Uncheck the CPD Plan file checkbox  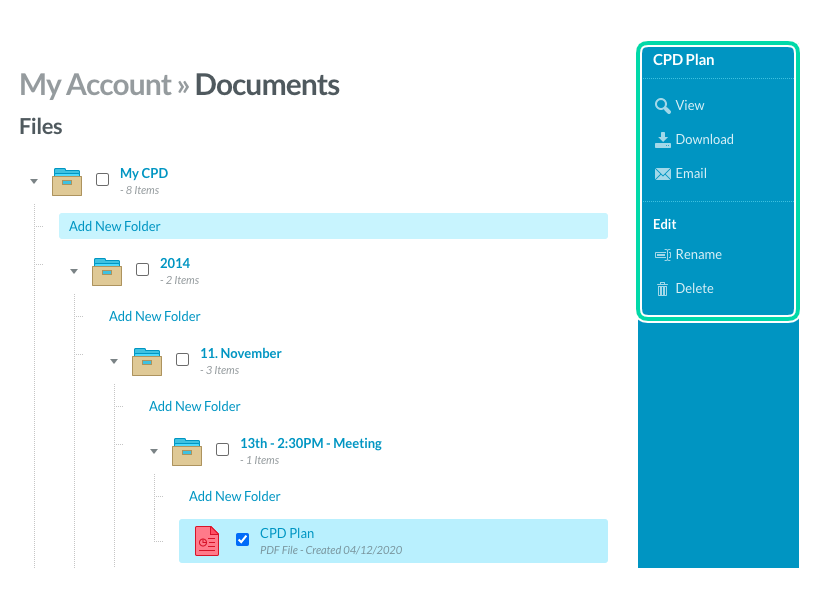pyautogui.click(x=242, y=539)
